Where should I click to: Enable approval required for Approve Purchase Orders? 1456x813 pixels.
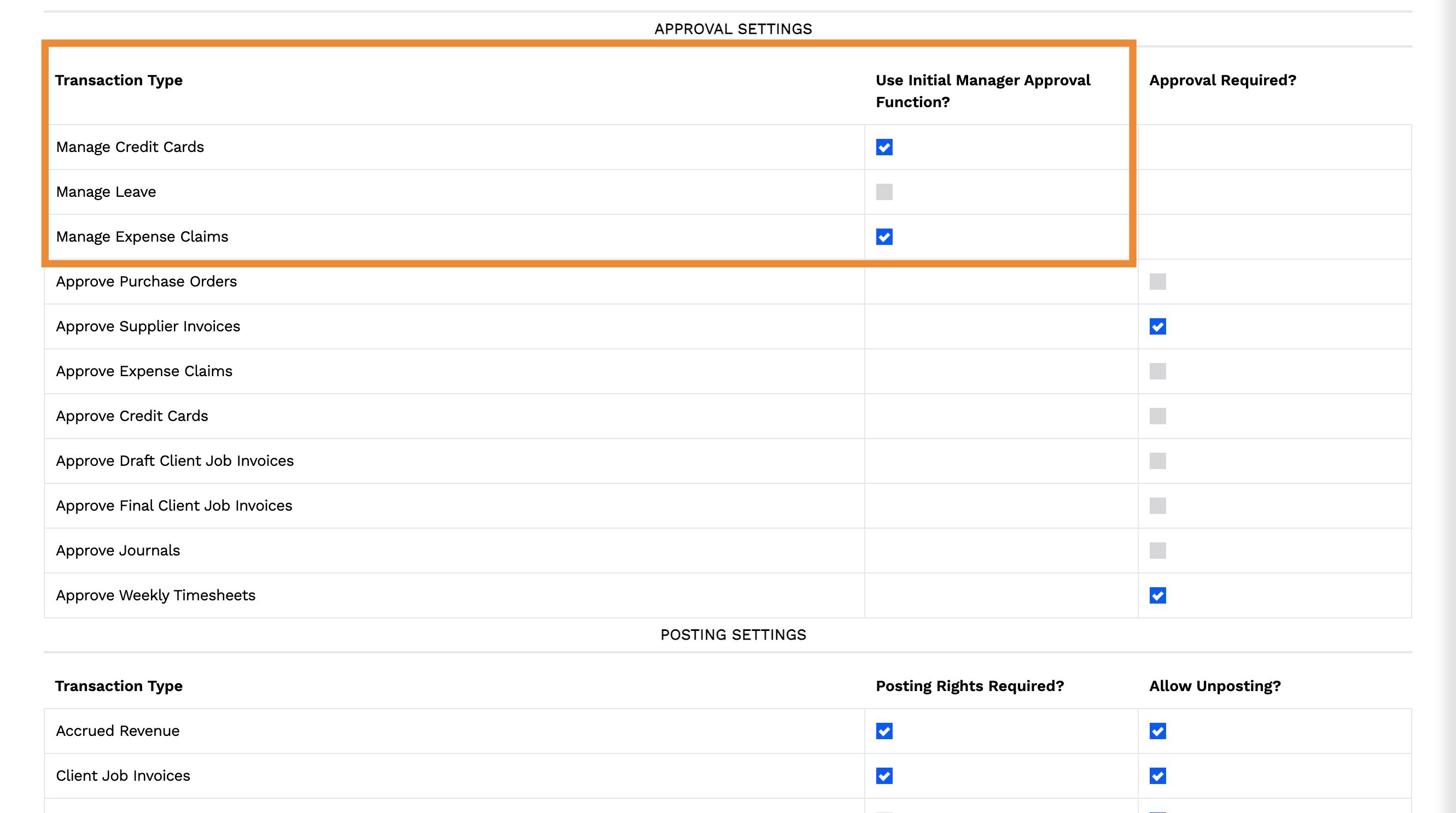point(1157,282)
